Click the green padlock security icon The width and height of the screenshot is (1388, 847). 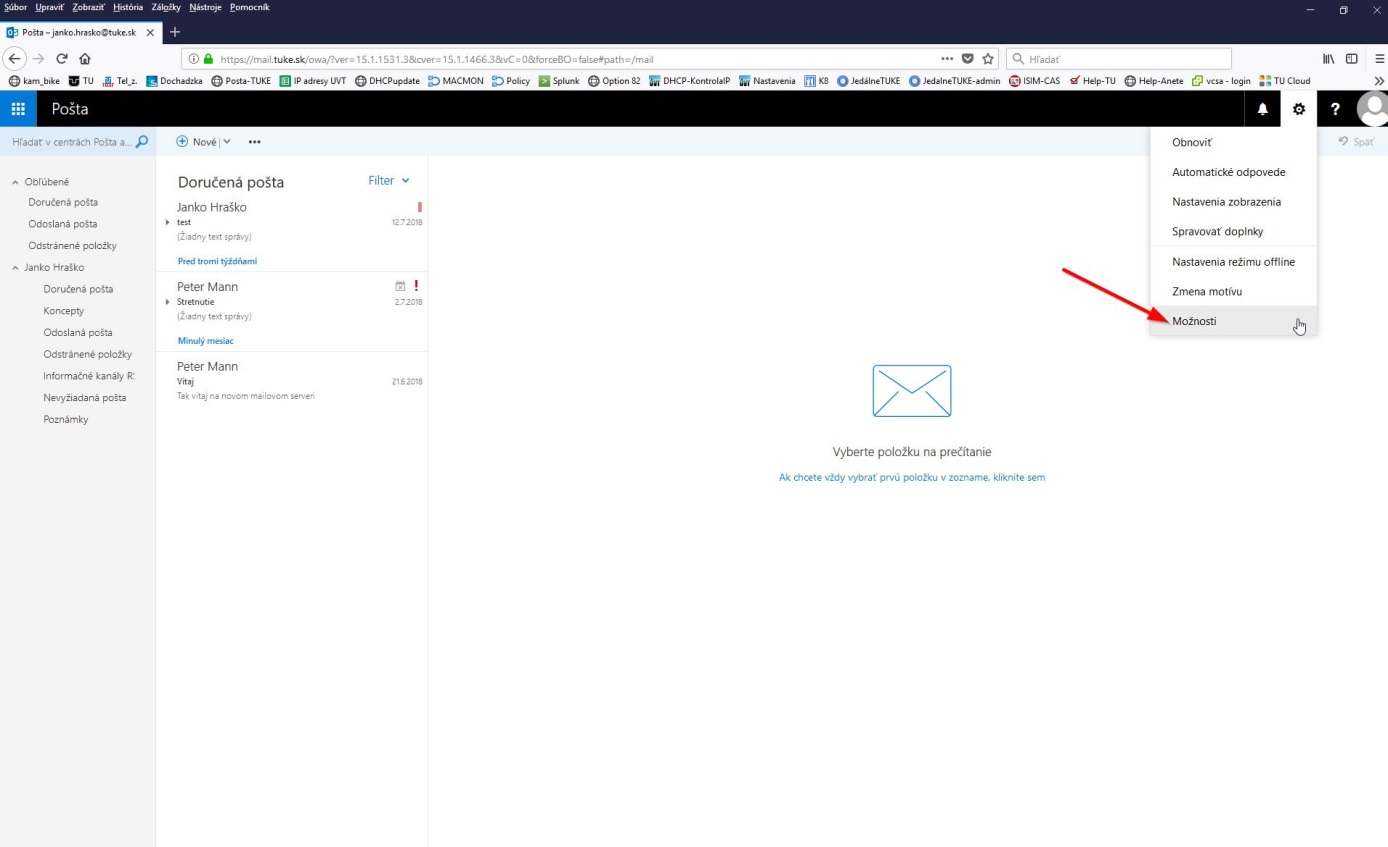click(208, 58)
